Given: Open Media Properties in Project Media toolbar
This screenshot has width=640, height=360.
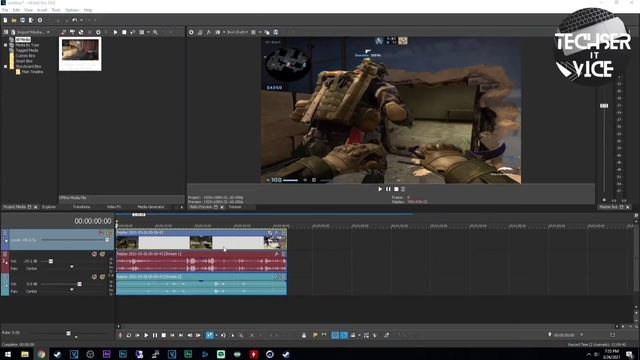Looking at the screenshot, I should click(98, 32).
